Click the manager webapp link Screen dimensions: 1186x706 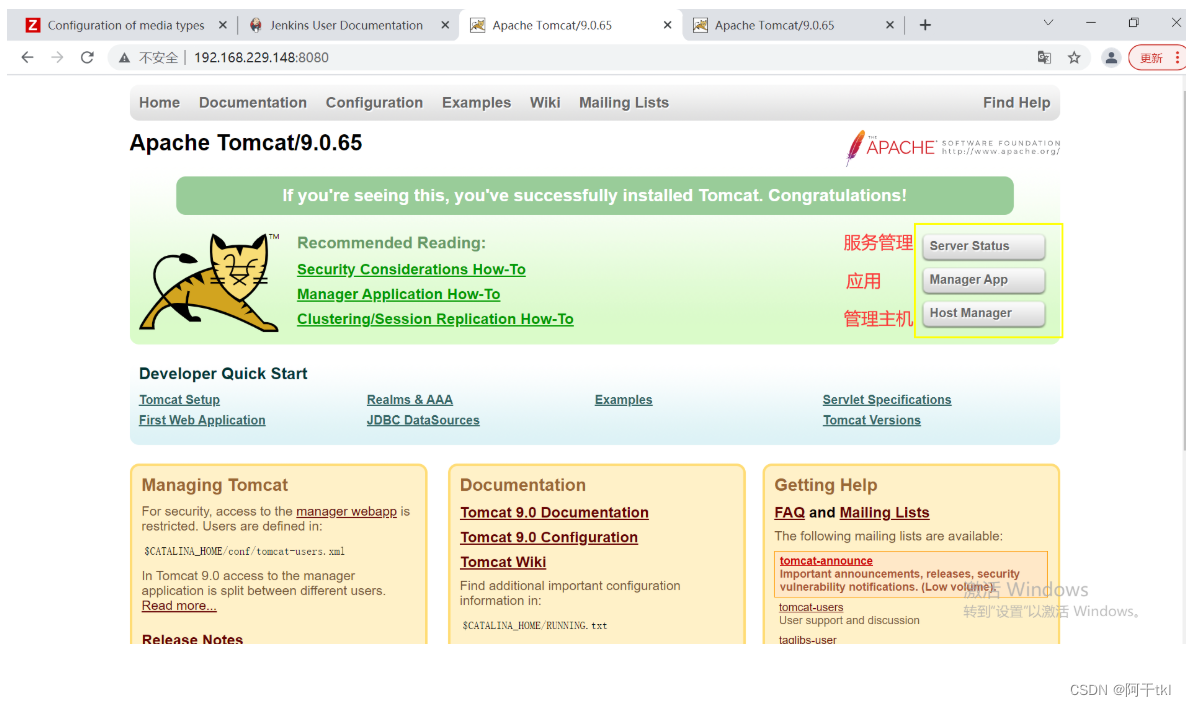pyautogui.click(x=346, y=512)
